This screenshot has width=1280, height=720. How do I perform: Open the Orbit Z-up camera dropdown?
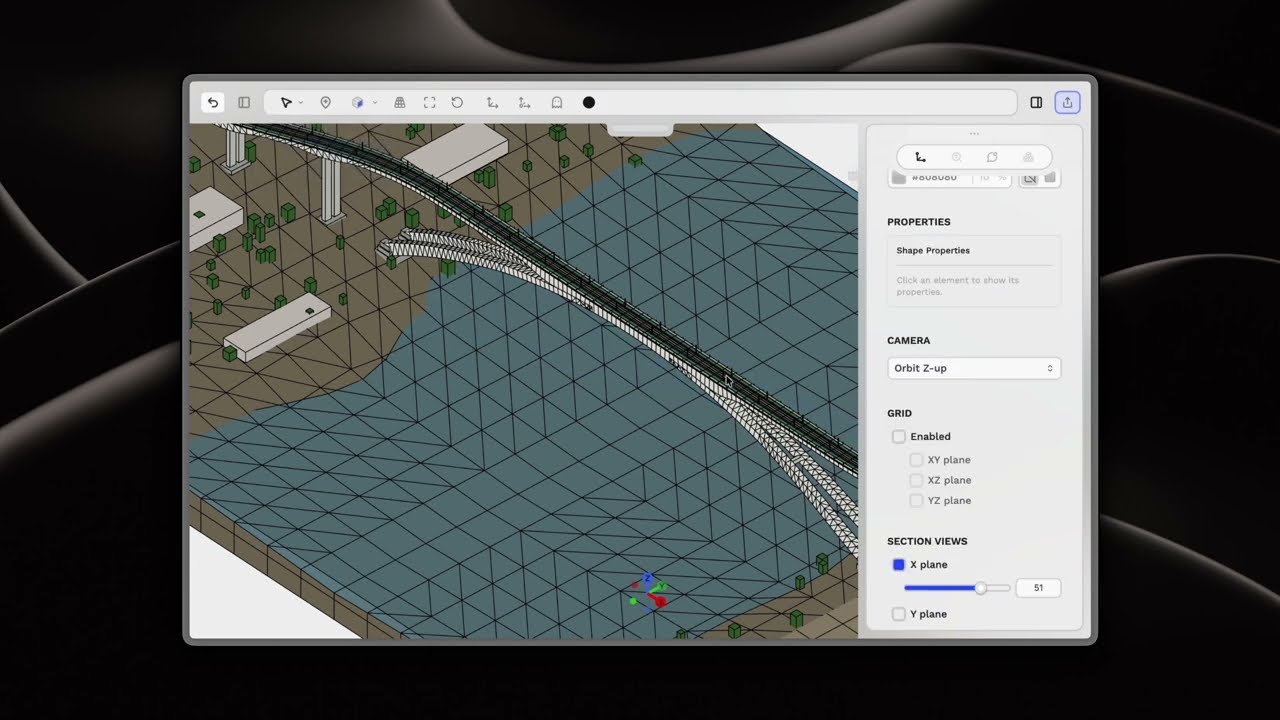974,368
